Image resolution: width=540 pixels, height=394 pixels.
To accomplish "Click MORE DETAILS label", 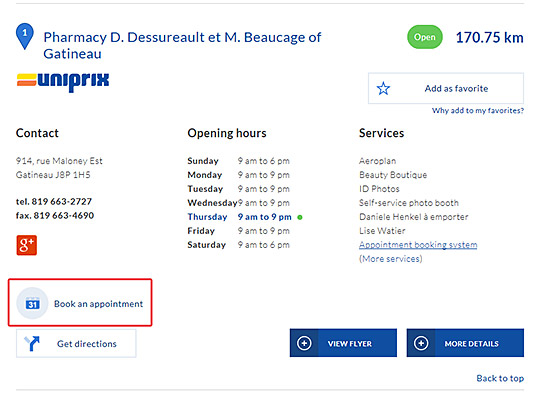I will 471,344.
